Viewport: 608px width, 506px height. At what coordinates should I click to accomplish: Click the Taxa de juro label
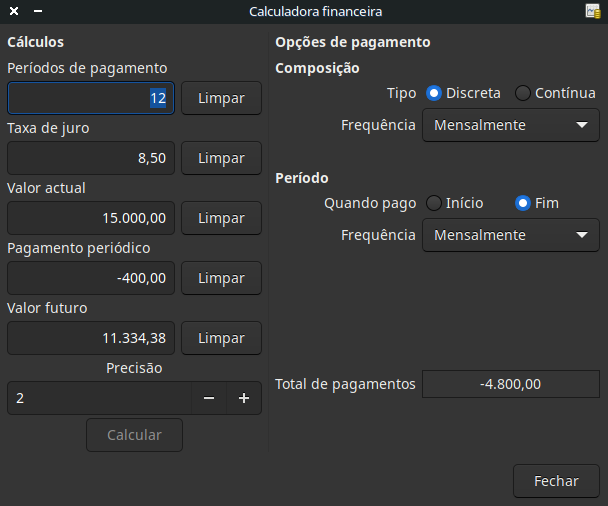(x=48, y=128)
